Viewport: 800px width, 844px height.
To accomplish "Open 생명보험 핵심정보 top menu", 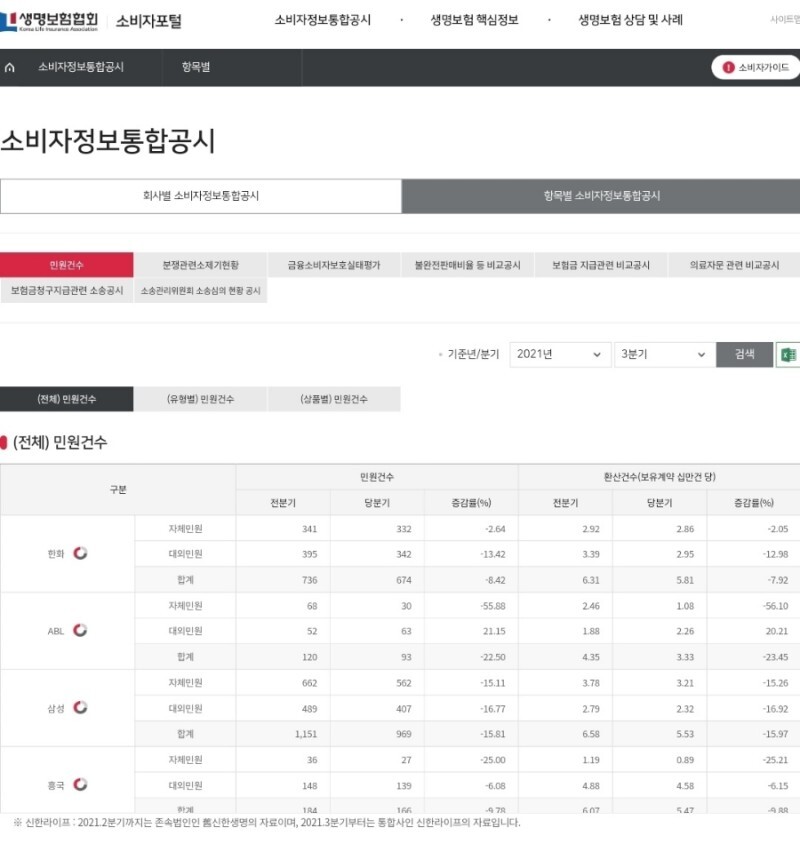I will click(474, 20).
